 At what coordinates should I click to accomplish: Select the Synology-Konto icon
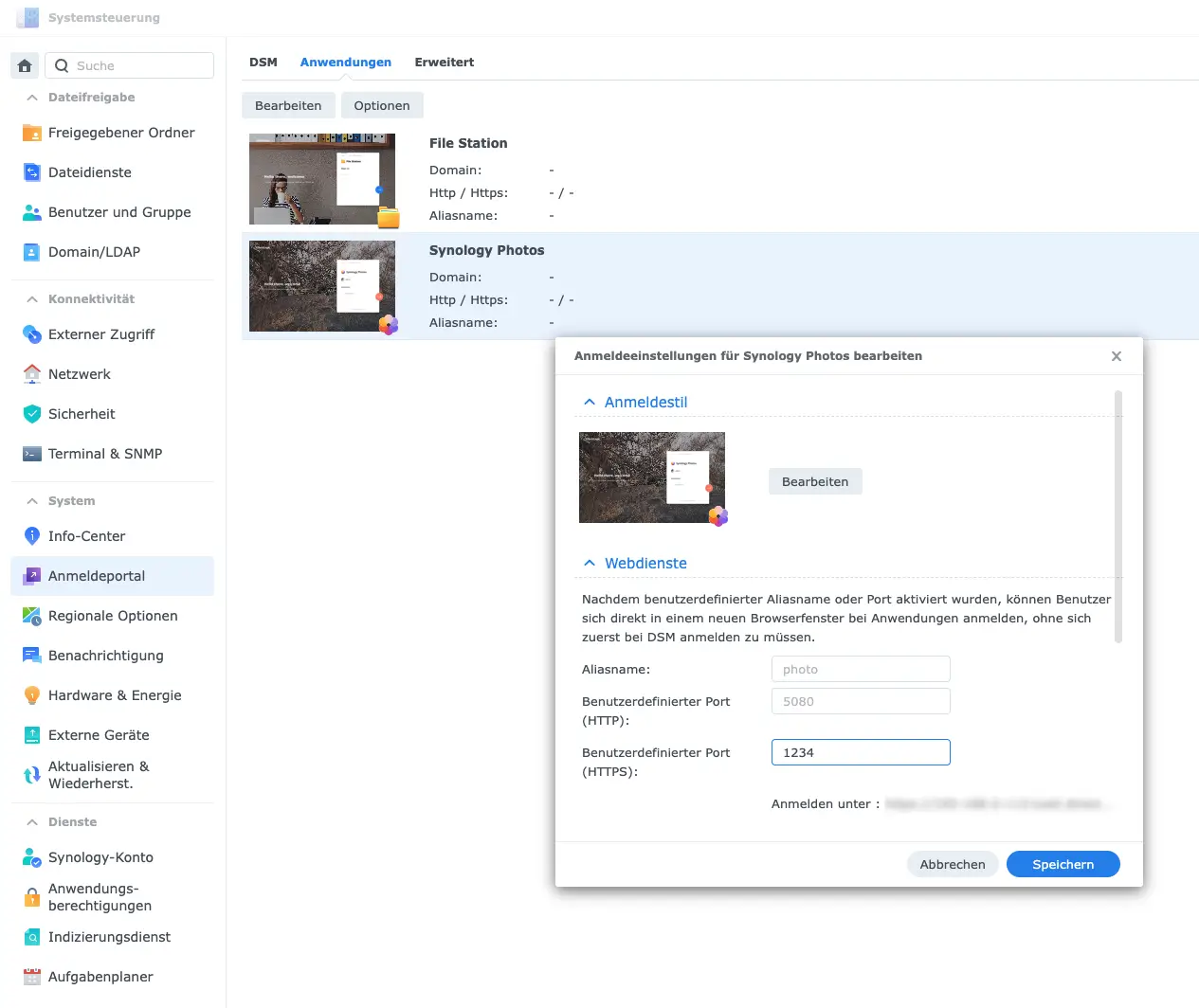point(33,857)
